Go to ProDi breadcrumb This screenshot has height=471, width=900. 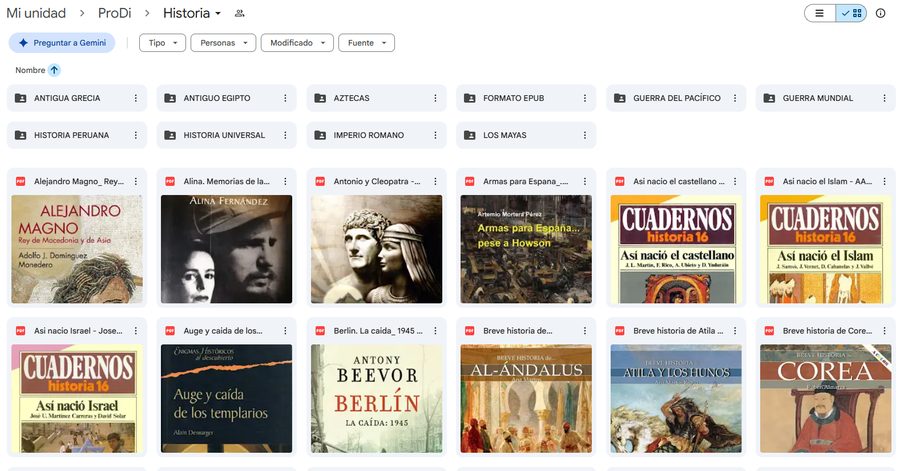click(x=114, y=13)
